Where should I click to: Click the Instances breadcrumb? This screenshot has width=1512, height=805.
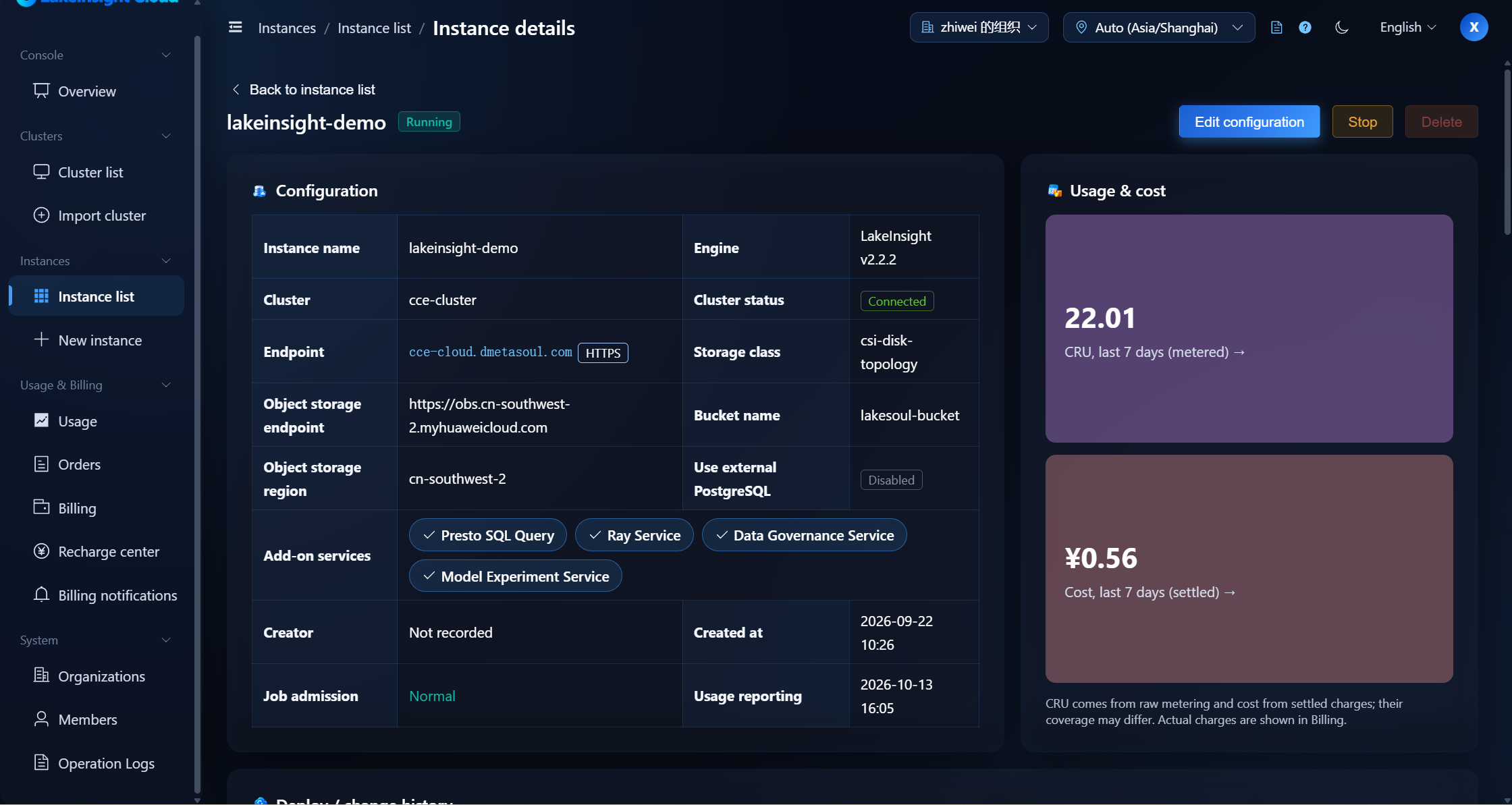287,28
